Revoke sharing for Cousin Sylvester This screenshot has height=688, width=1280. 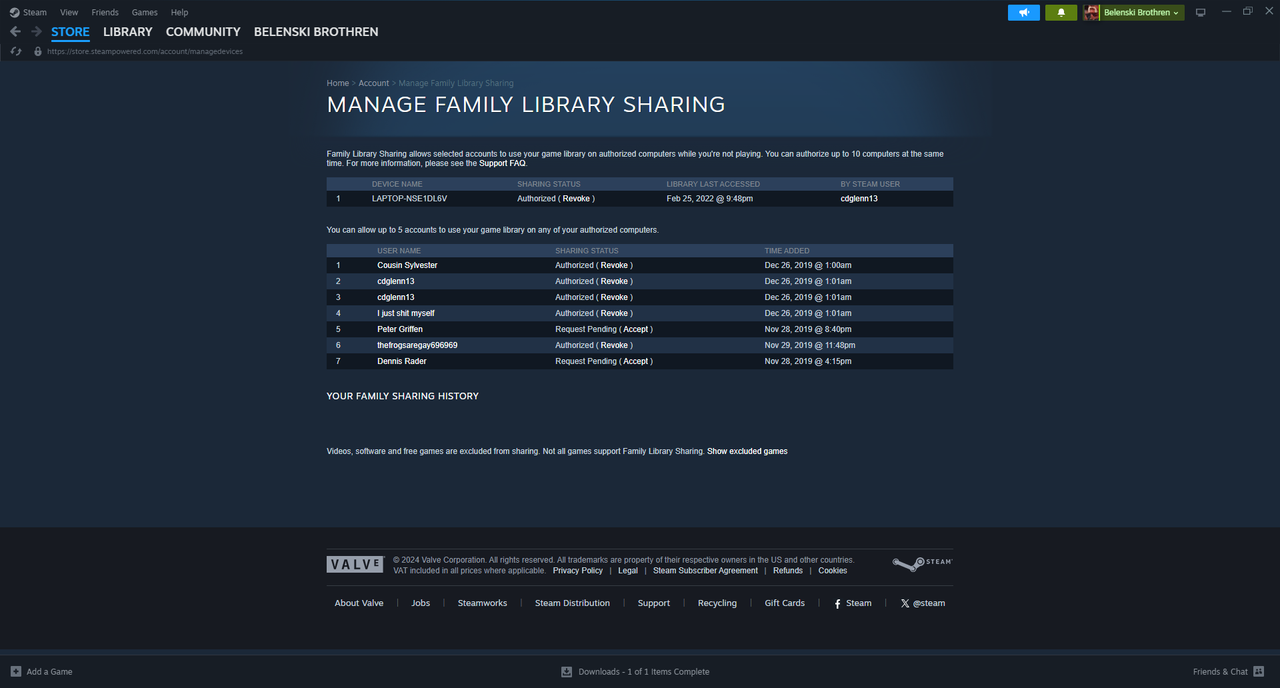pos(614,265)
